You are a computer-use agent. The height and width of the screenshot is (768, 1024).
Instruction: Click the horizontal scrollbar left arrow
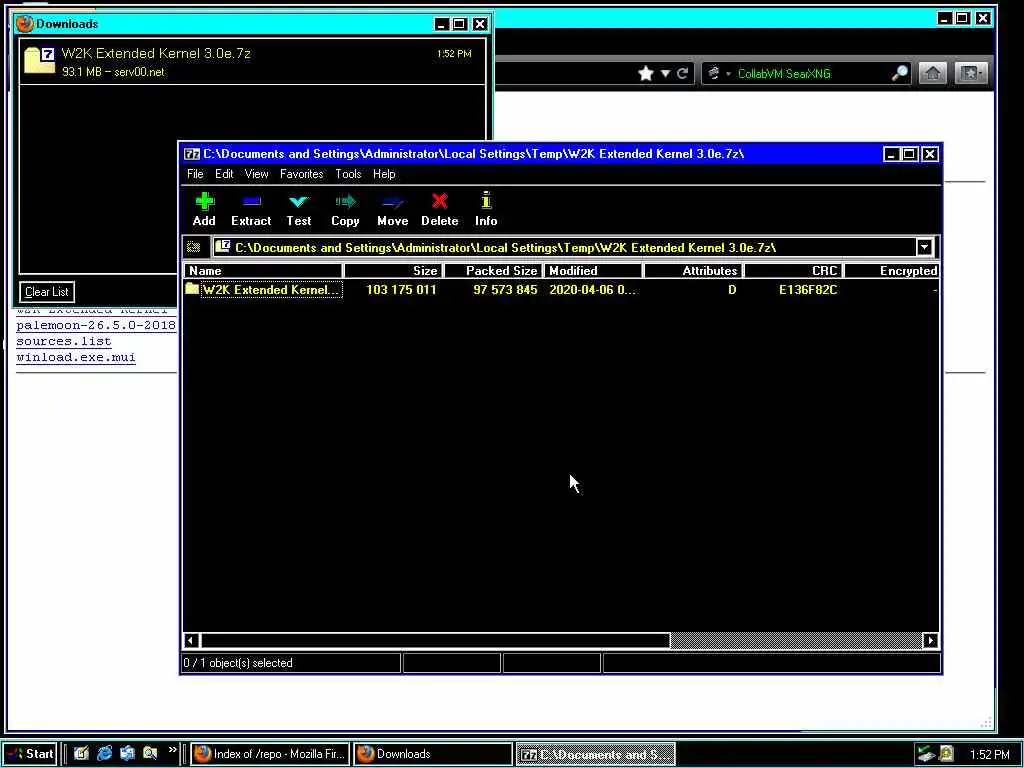[x=191, y=640]
